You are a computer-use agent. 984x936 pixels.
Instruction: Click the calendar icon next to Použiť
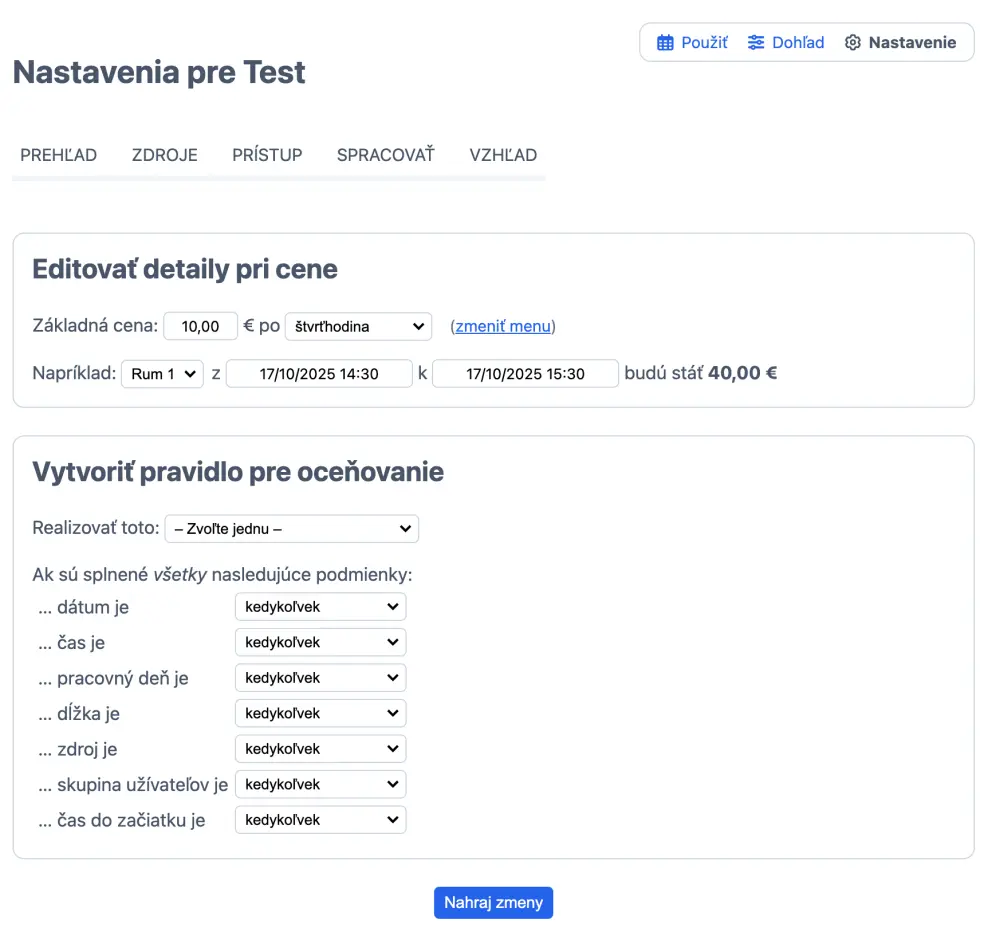tap(665, 43)
